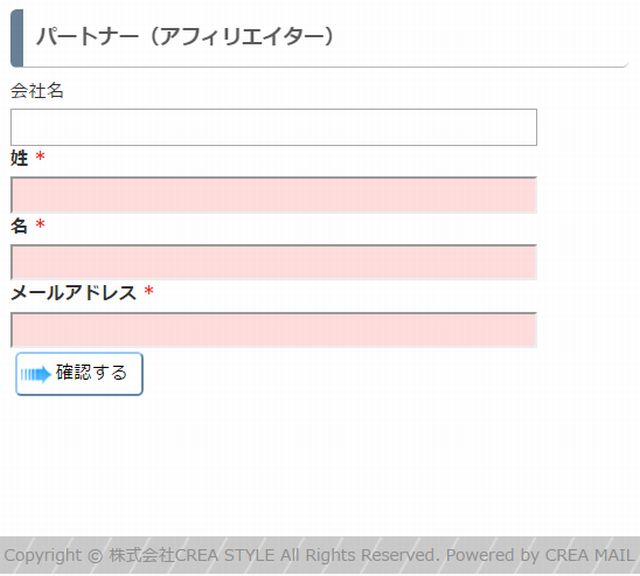The width and height of the screenshot is (640, 576).
Task: Click the word Copyright in footer
Action: [x=43, y=556]
